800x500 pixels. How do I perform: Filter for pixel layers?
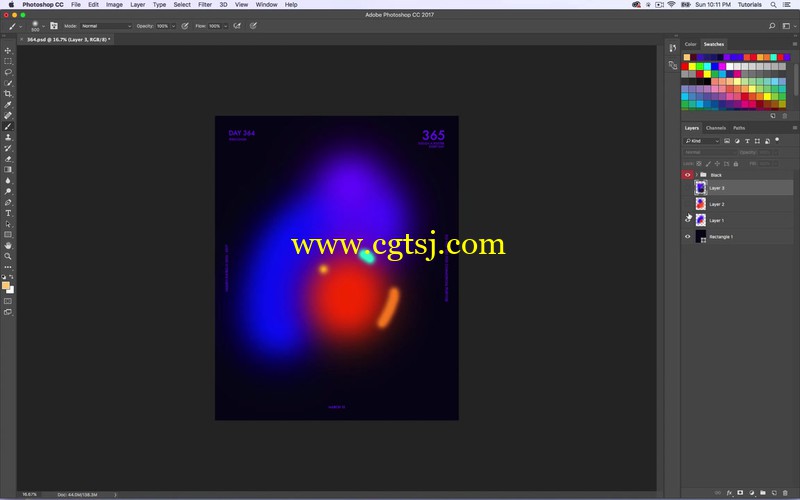click(727, 141)
